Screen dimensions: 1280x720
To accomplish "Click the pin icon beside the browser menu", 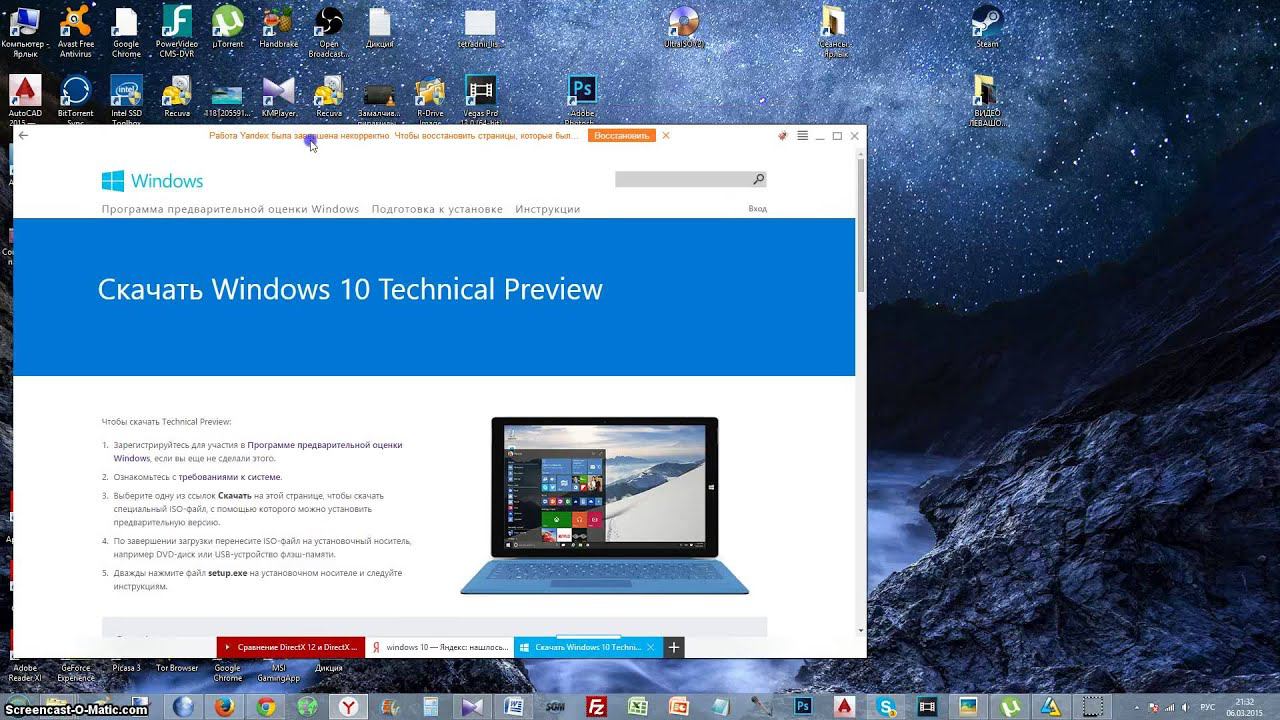I will (783, 135).
